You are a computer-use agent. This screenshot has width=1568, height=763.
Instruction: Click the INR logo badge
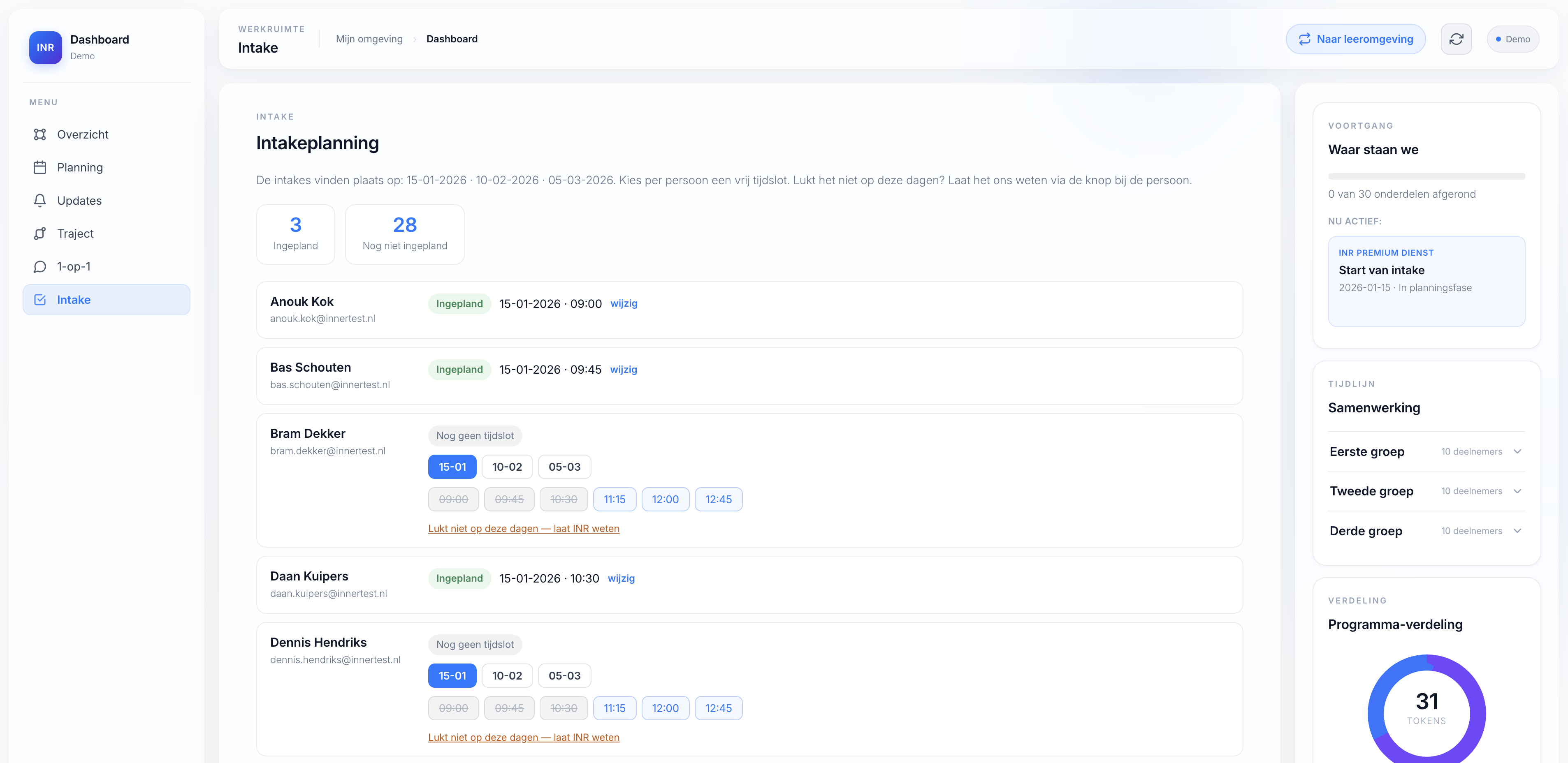click(45, 47)
